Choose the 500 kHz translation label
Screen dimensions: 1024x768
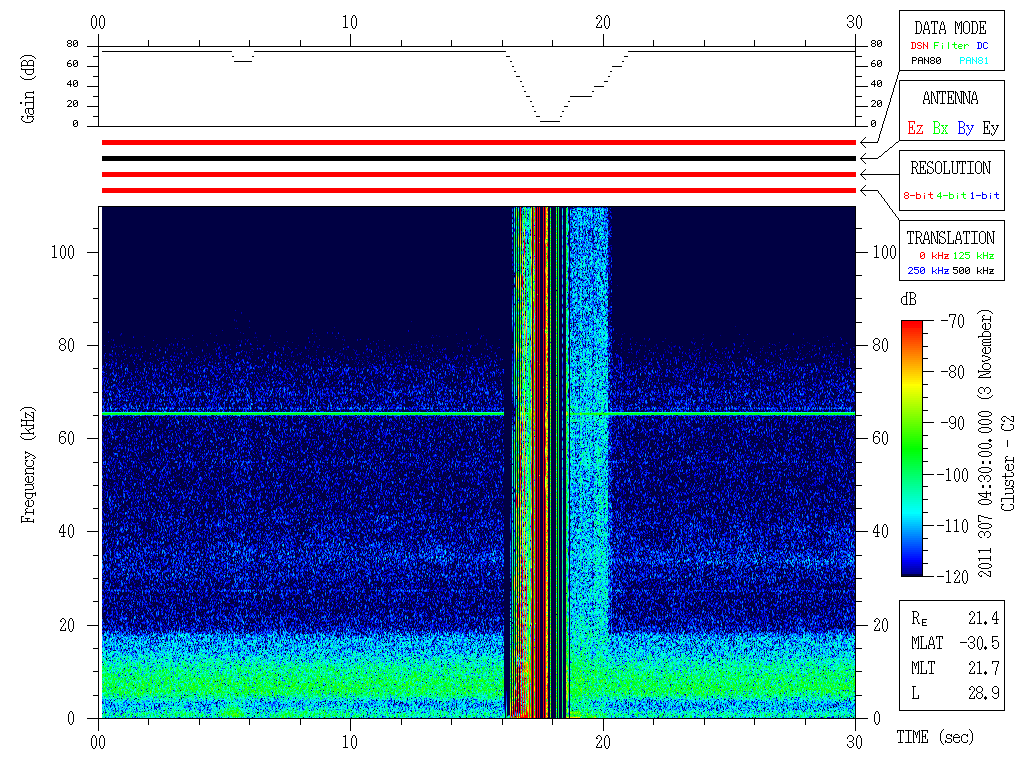(975, 271)
